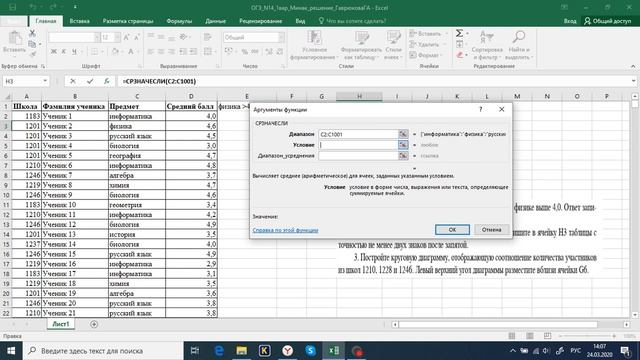Click the formula bar text =СРЗНАЧЕСЛИ(C2:C1001)

point(160,81)
